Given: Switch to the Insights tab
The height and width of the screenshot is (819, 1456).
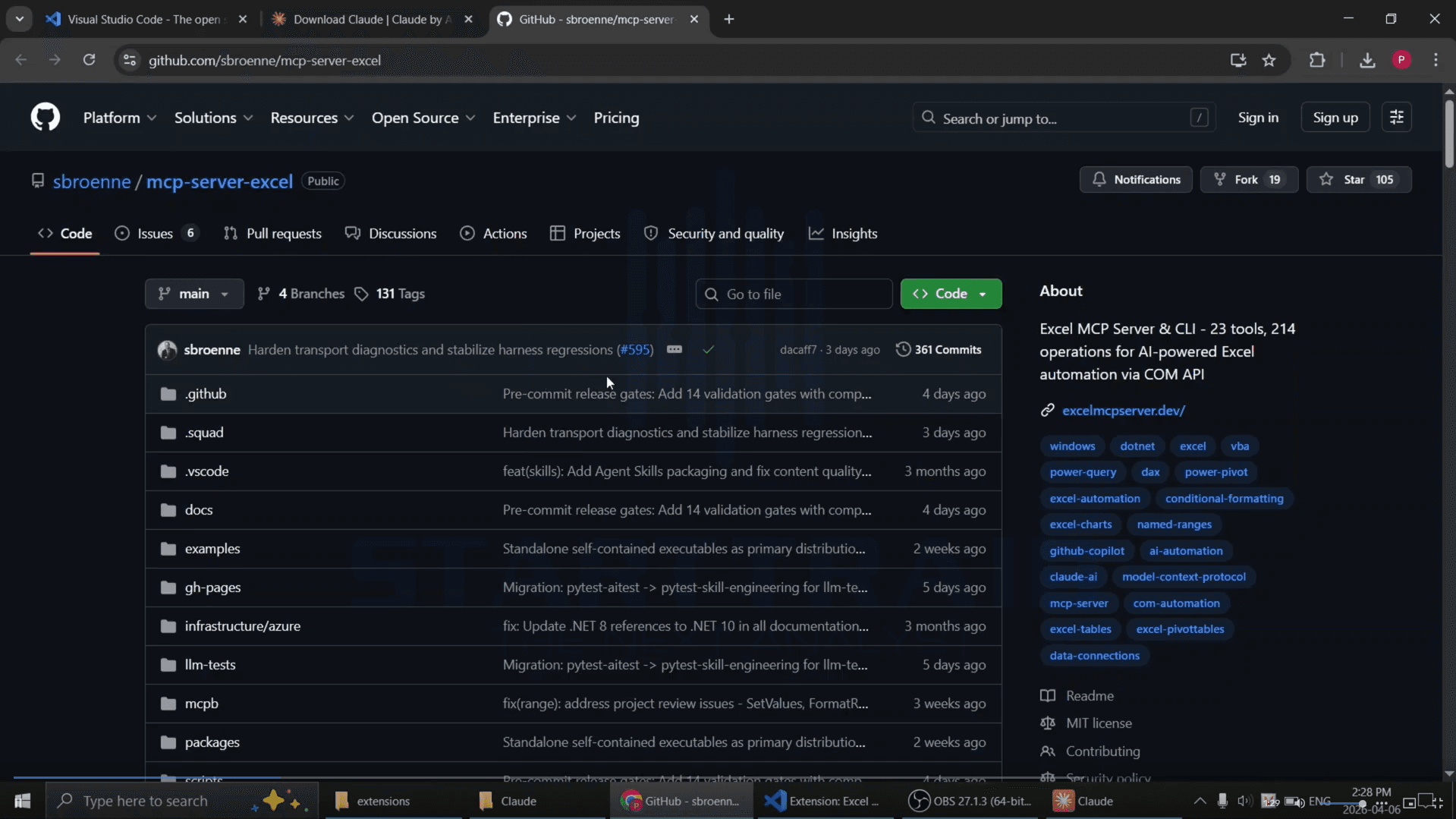Looking at the screenshot, I should pyautogui.click(x=843, y=234).
